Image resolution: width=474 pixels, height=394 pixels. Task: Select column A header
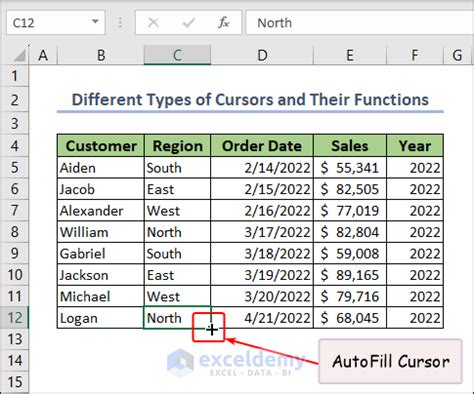tap(43, 55)
